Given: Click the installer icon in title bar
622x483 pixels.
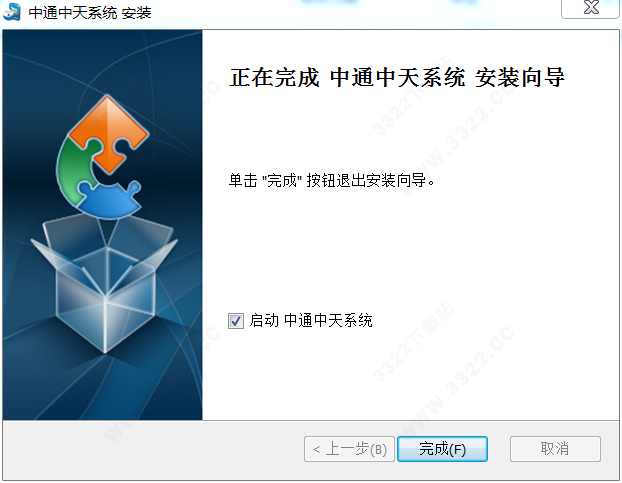Looking at the screenshot, I should click(12, 12).
